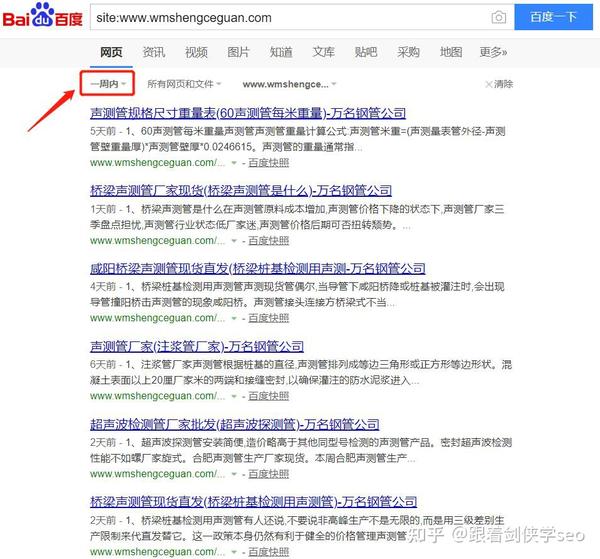Click green URL under 声测管规格尺寸重量表 result
600x559 pixels.
pos(158,163)
